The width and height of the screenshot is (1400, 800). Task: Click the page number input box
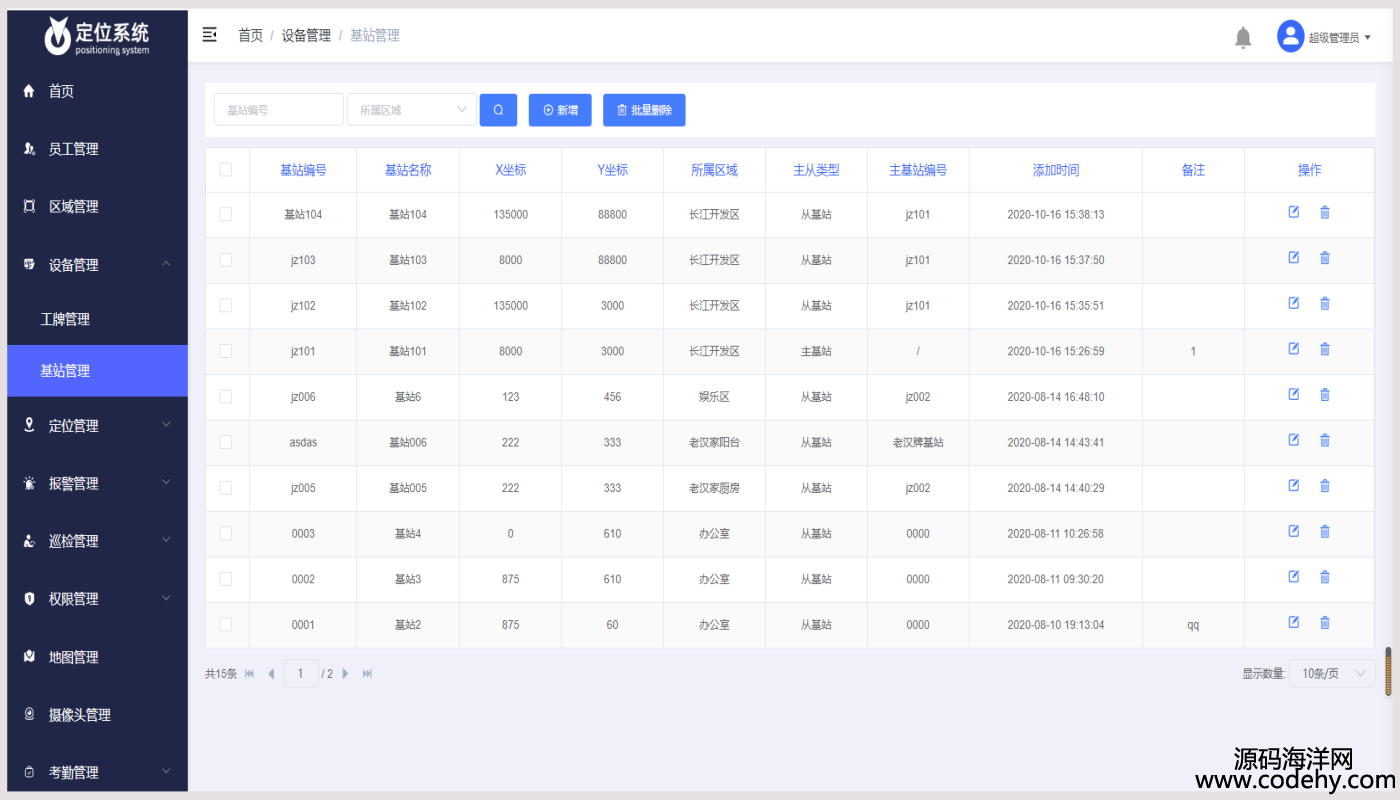point(301,674)
